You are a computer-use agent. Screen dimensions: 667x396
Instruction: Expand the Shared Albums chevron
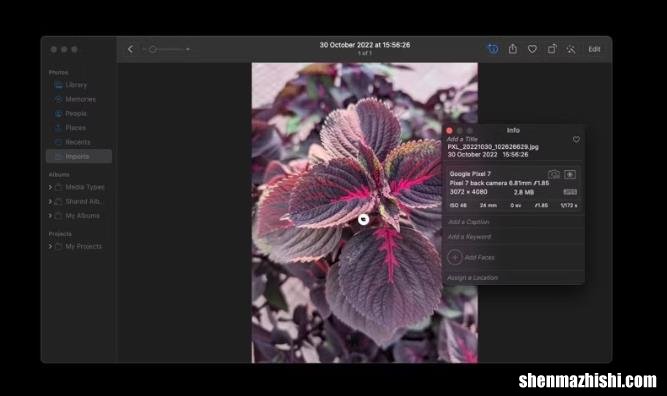tap(50, 202)
